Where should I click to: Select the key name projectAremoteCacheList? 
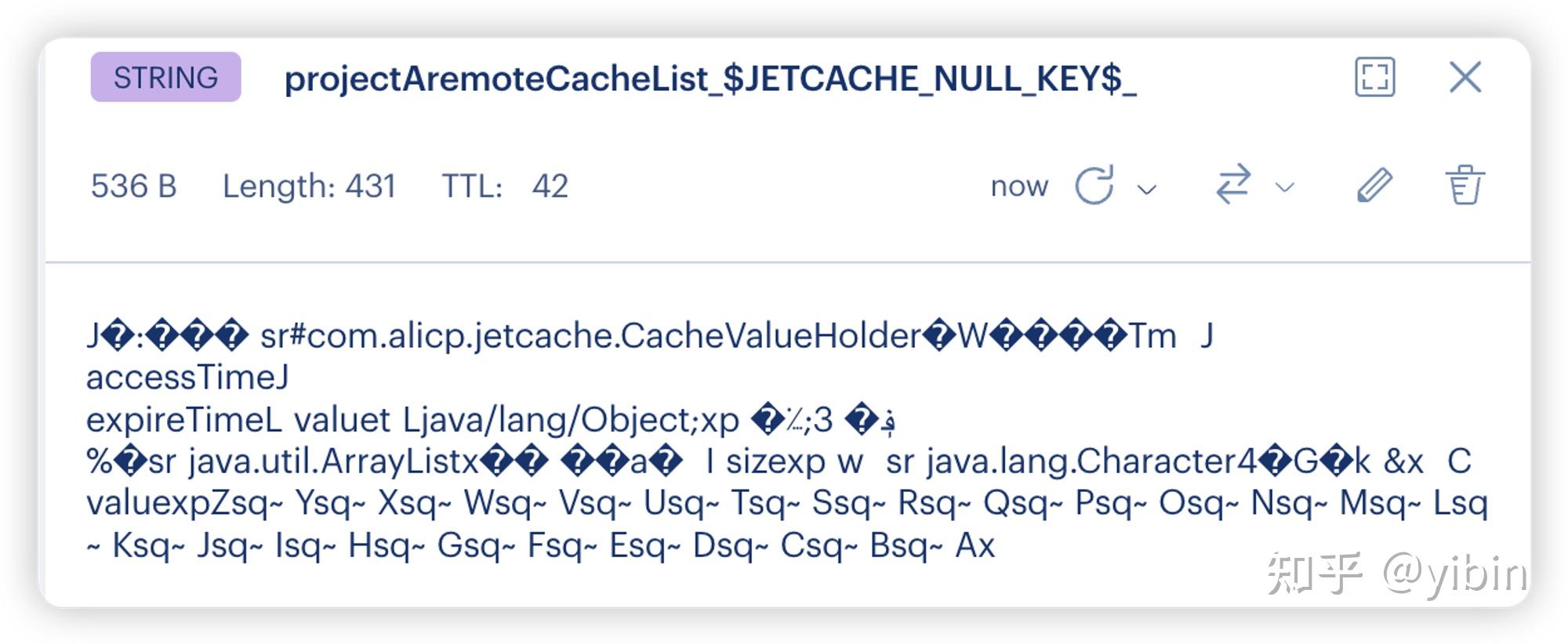712,77
